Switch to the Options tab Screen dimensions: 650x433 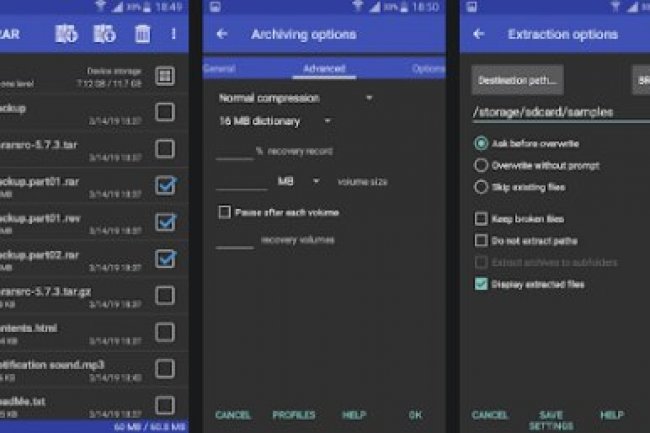428,69
